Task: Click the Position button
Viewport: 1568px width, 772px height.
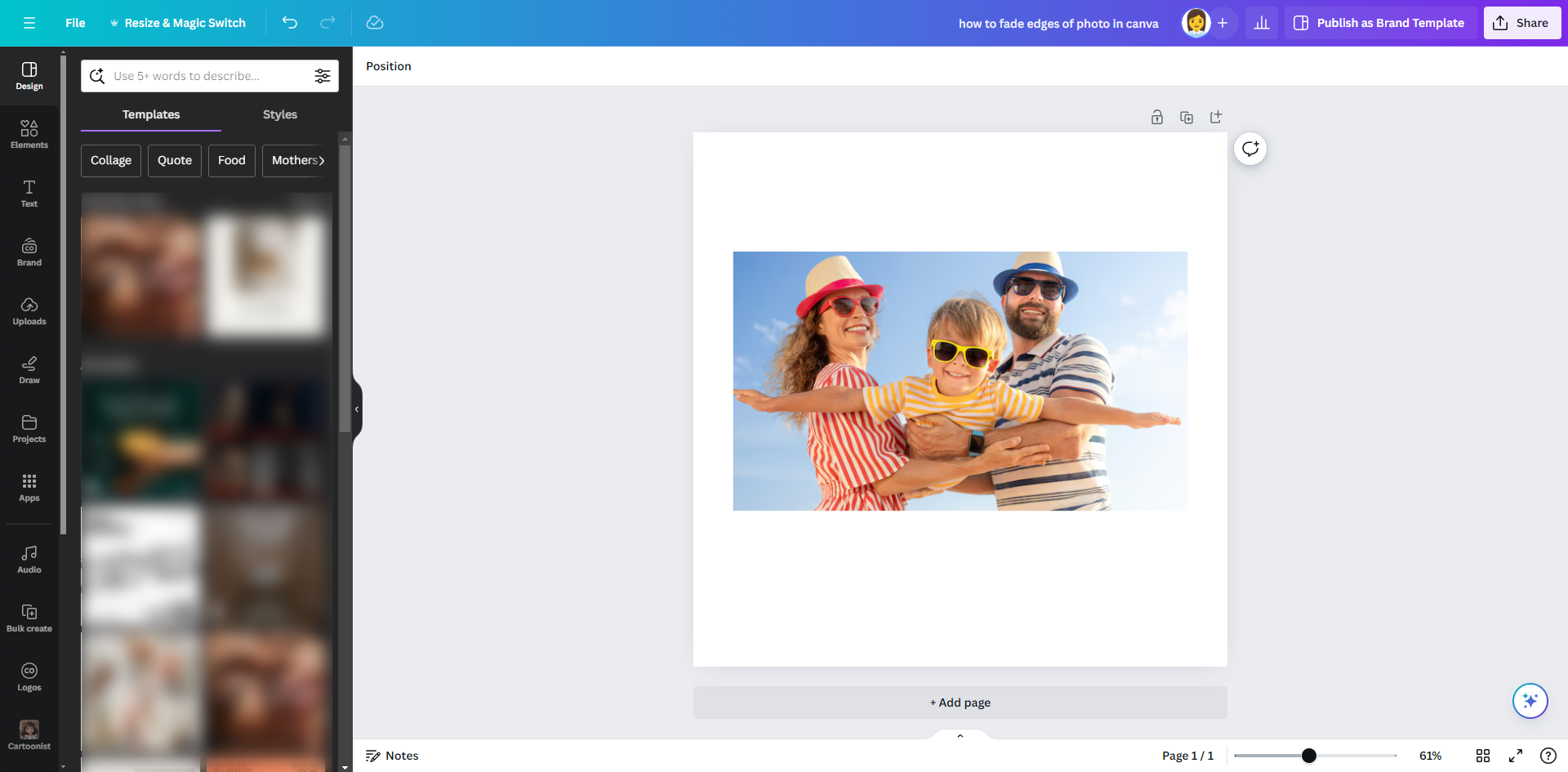Action: tap(389, 66)
